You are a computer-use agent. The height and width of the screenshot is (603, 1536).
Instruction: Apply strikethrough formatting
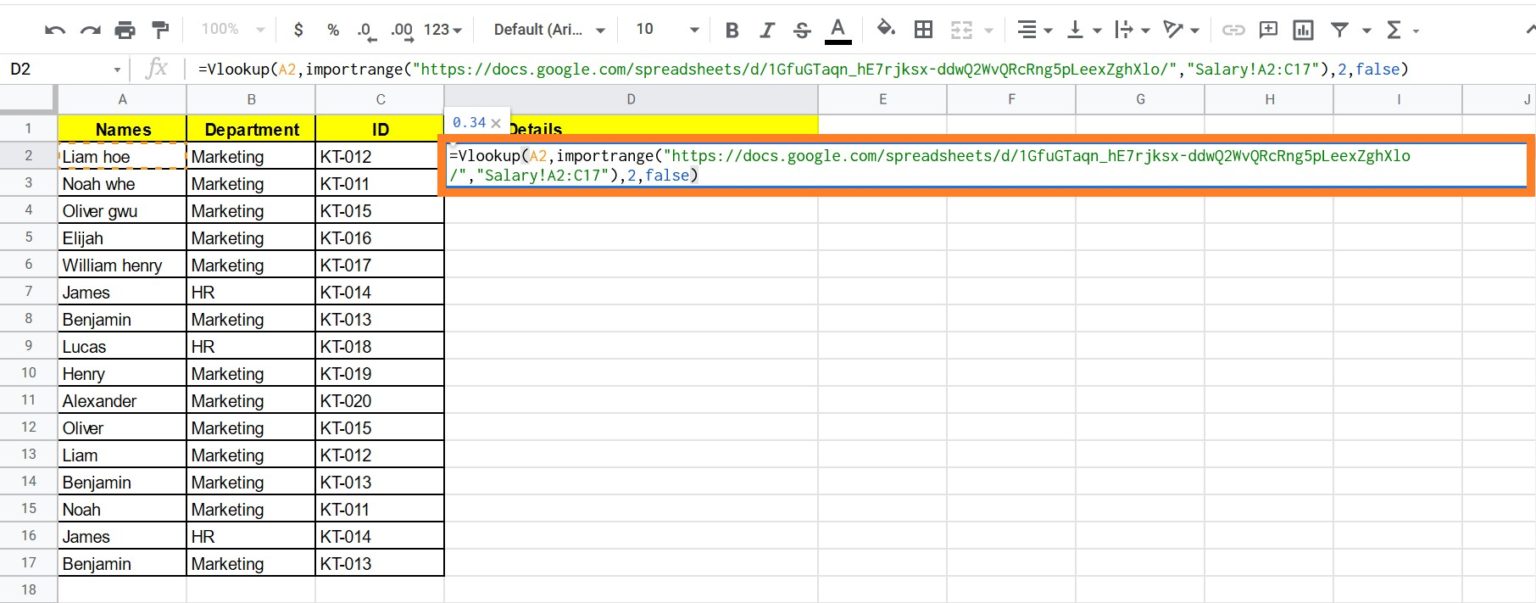(801, 30)
